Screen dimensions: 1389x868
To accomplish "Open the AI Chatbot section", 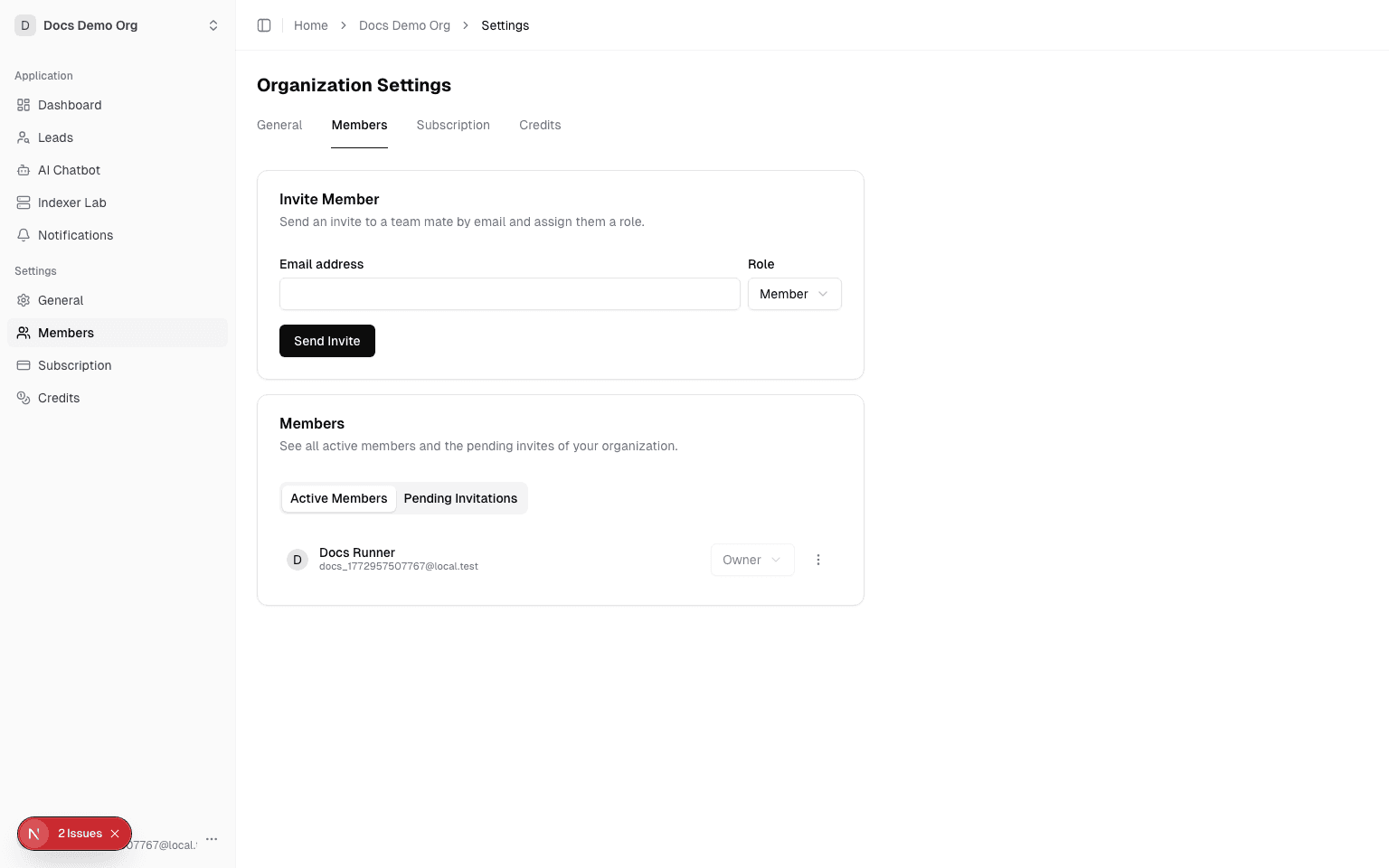I will [69, 170].
